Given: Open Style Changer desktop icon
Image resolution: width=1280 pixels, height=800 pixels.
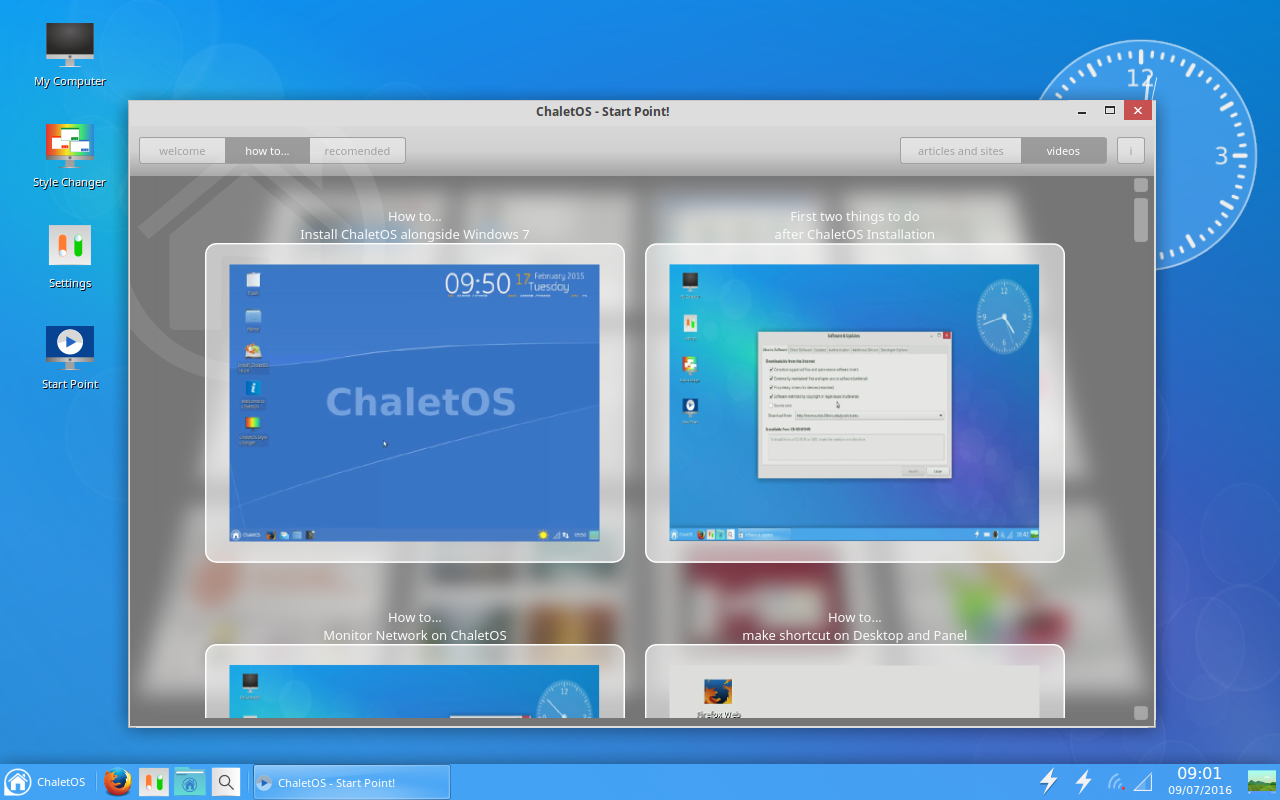Looking at the screenshot, I should 69,156.
